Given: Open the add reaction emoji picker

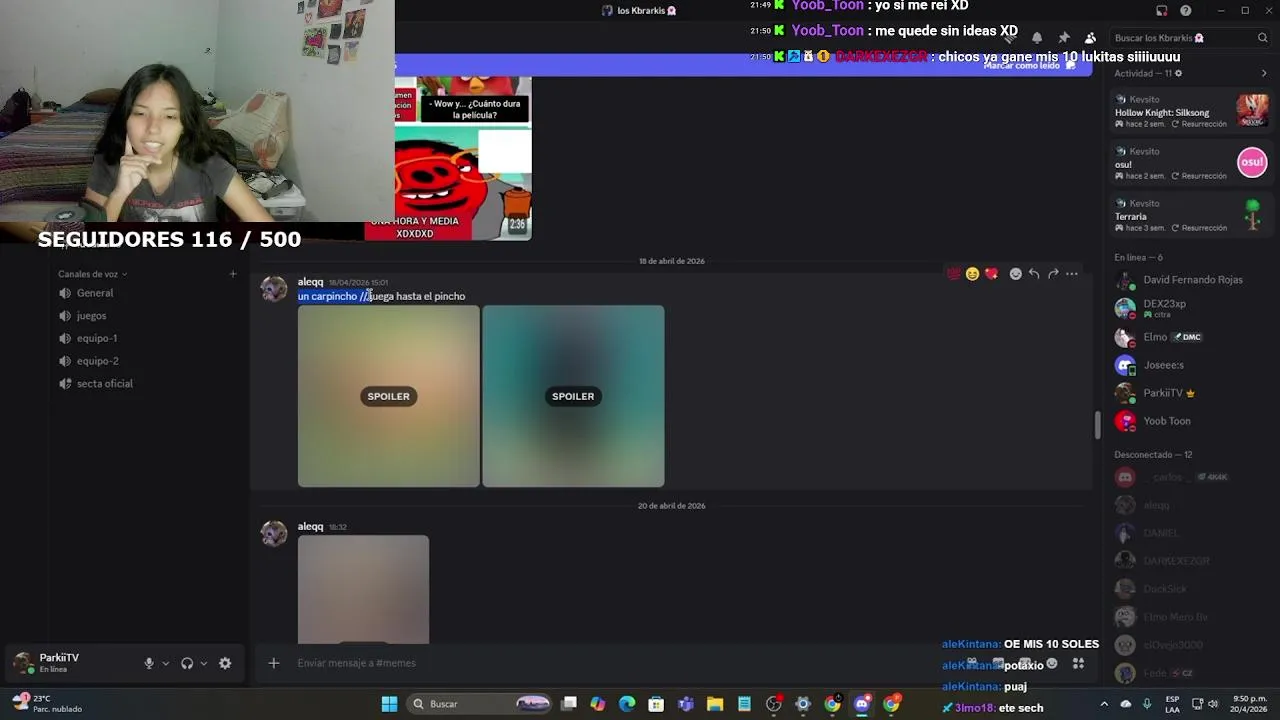Looking at the screenshot, I should [1015, 274].
